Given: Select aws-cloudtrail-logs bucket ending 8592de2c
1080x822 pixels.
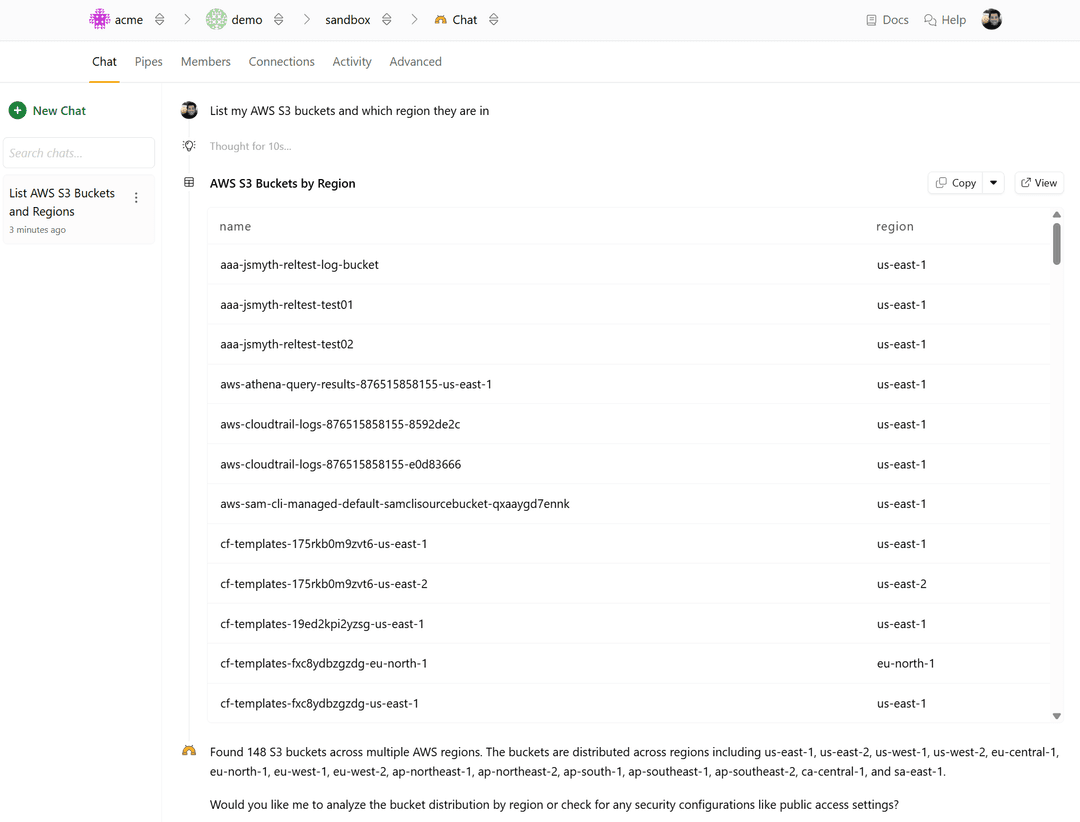Looking at the screenshot, I should click(340, 424).
